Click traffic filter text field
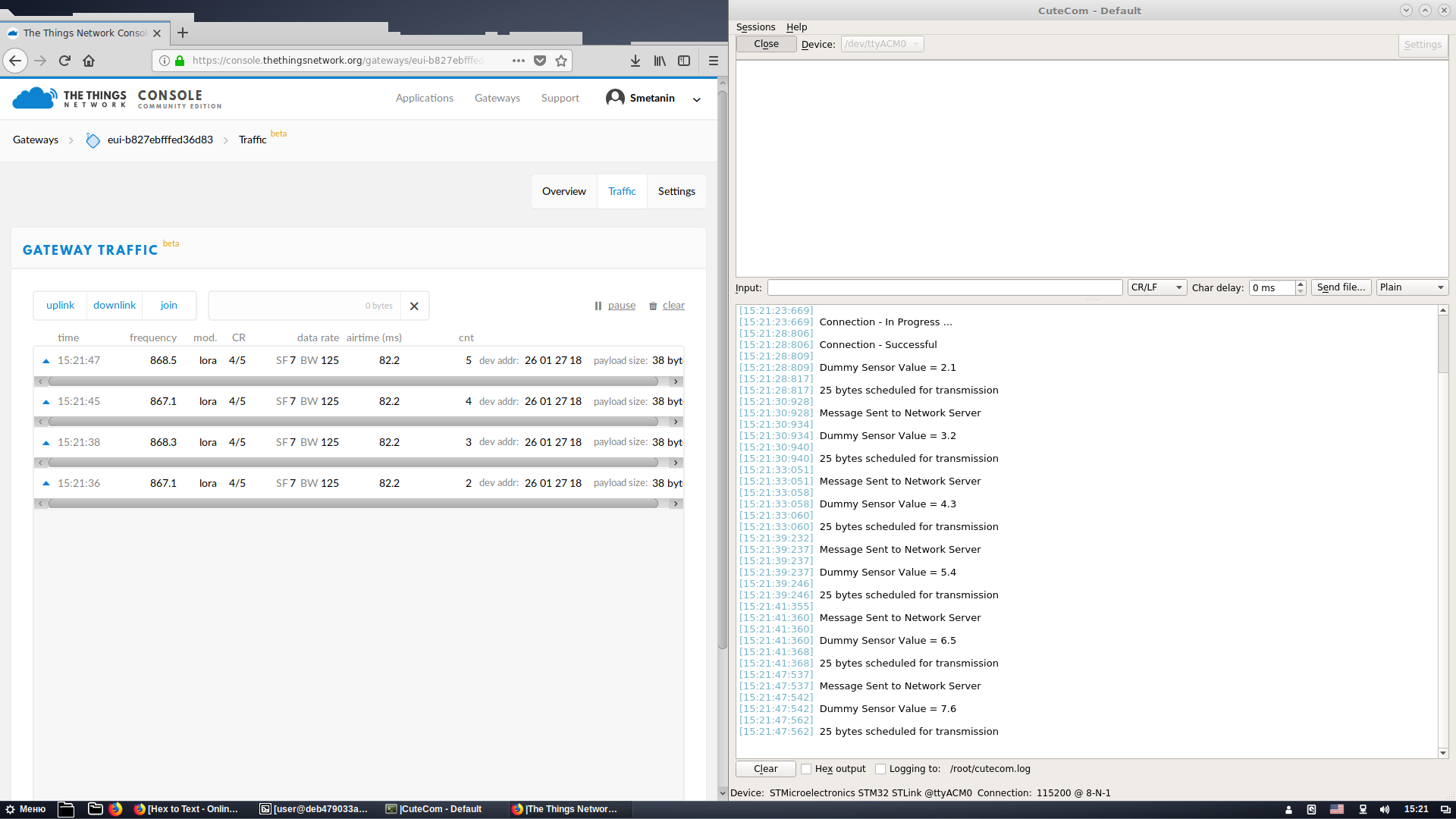Image resolution: width=1456 pixels, height=819 pixels. 303,306
